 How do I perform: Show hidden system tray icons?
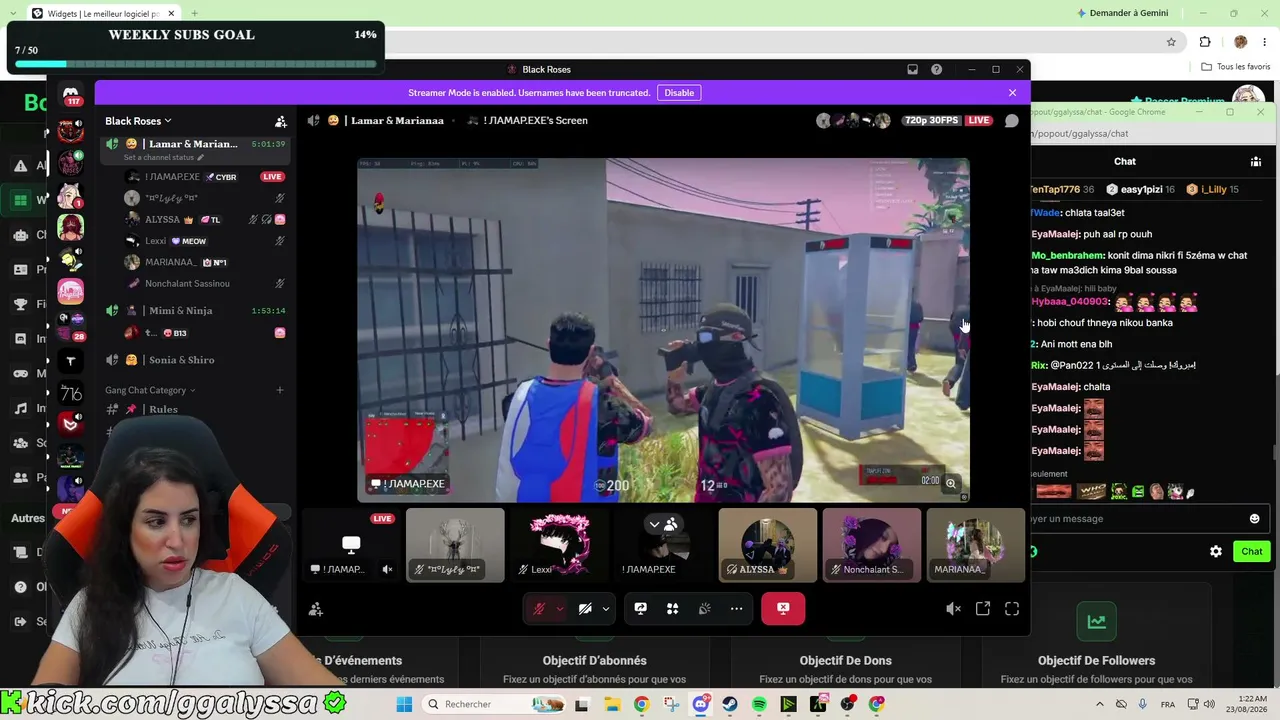(x=1100, y=704)
